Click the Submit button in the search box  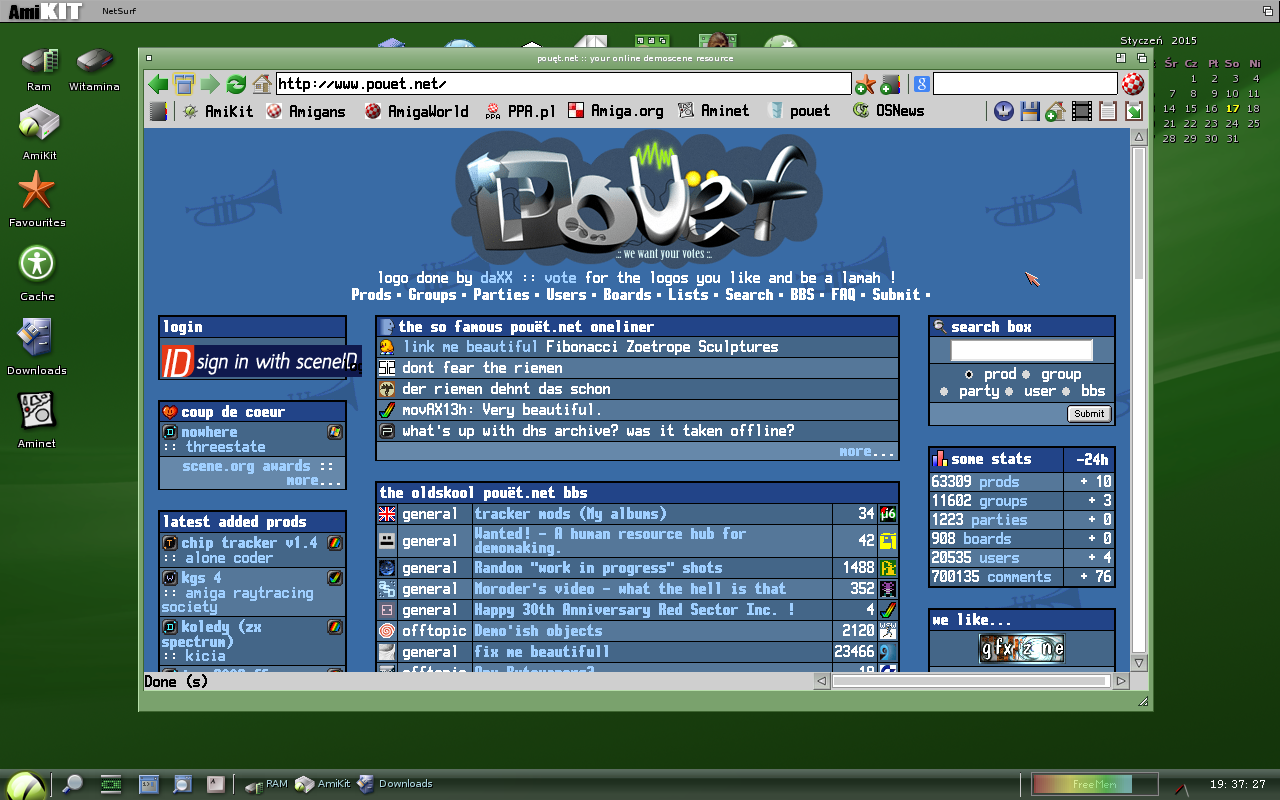pyautogui.click(x=1089, y=413)
